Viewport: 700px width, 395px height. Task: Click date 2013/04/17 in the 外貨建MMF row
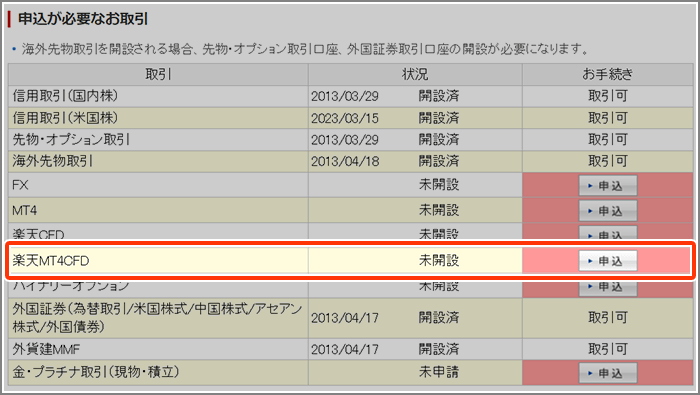point(345,349)
